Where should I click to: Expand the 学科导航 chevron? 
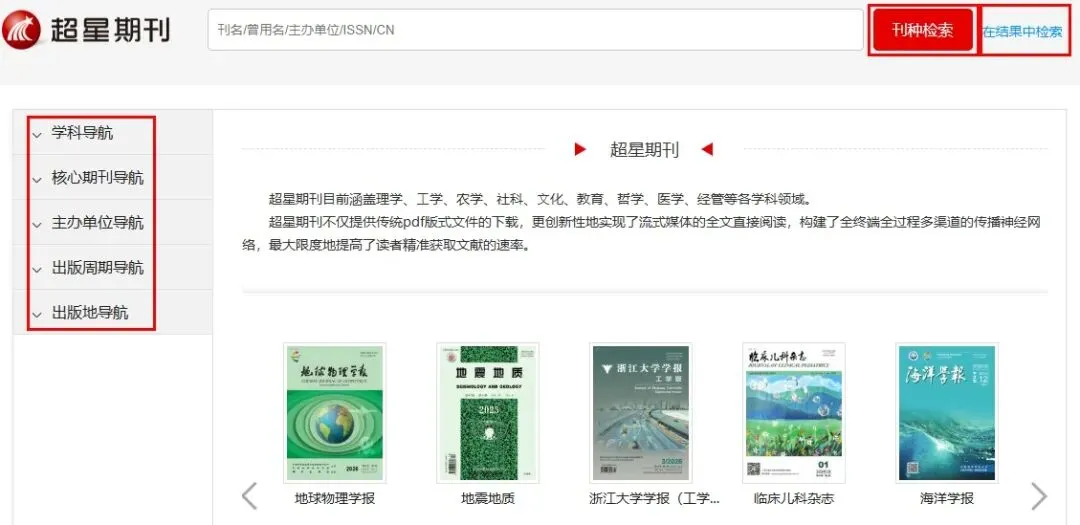click(37, 136)
